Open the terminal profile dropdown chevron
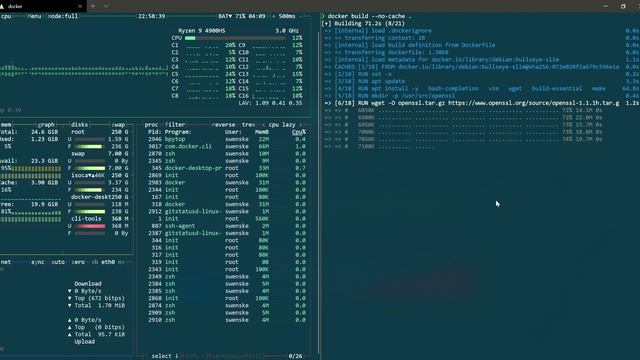The image size is (640, 360). pyautogui.click(x=106, y=6)
